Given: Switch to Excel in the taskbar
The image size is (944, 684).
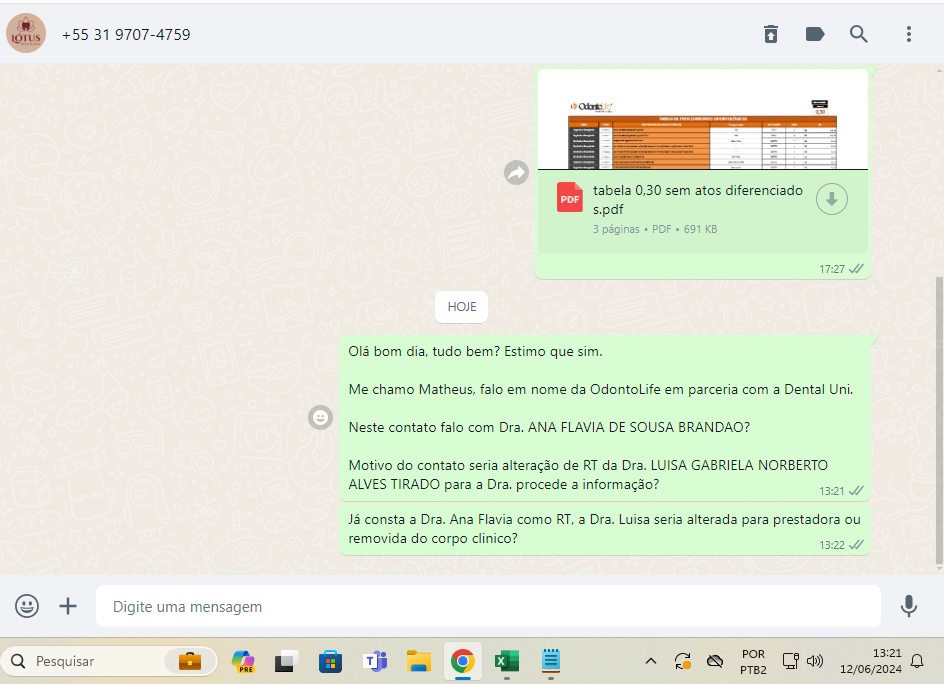Looking at the screenshot, I should click(506, 662).
